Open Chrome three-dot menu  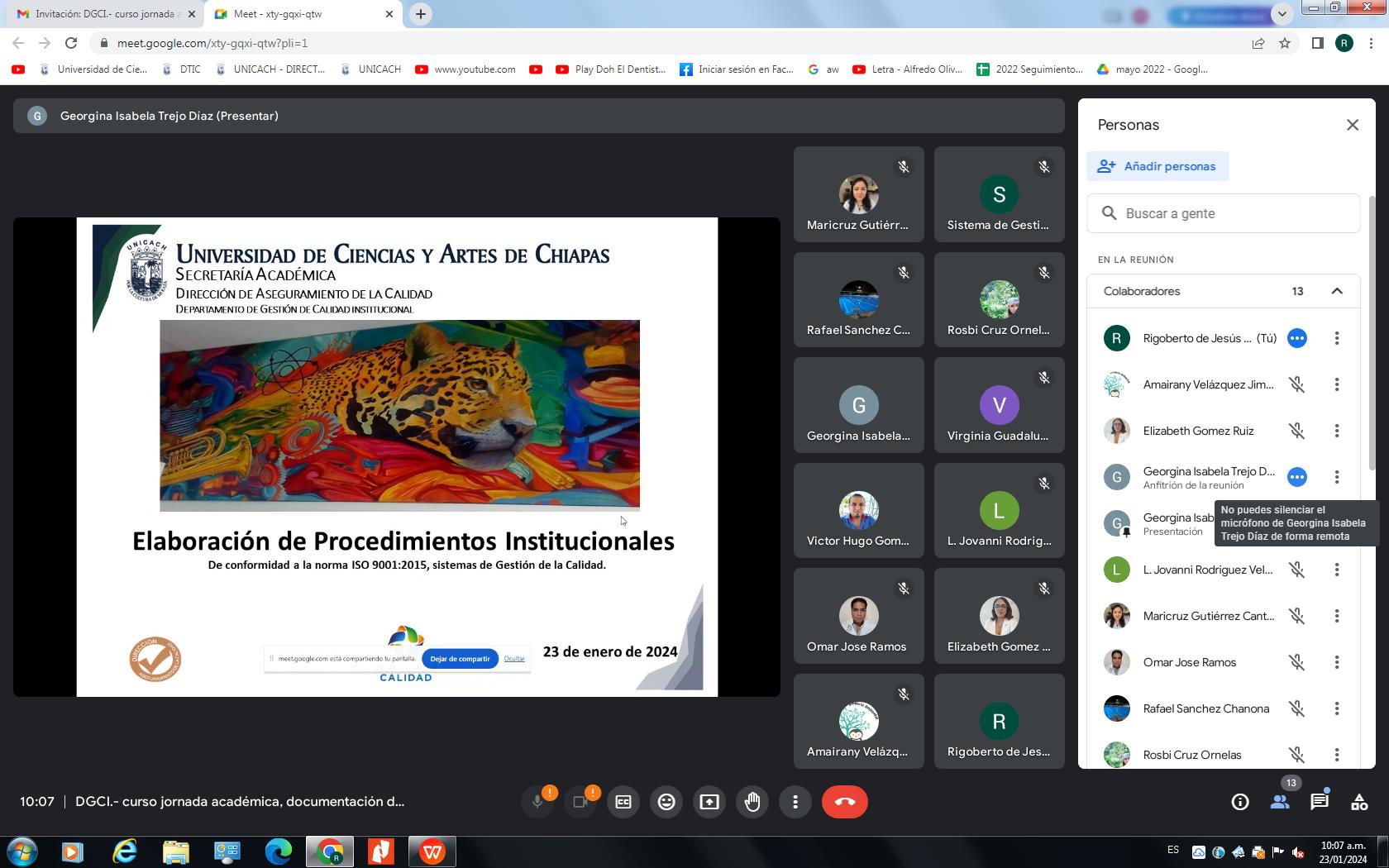click(x=1372, y=43)
